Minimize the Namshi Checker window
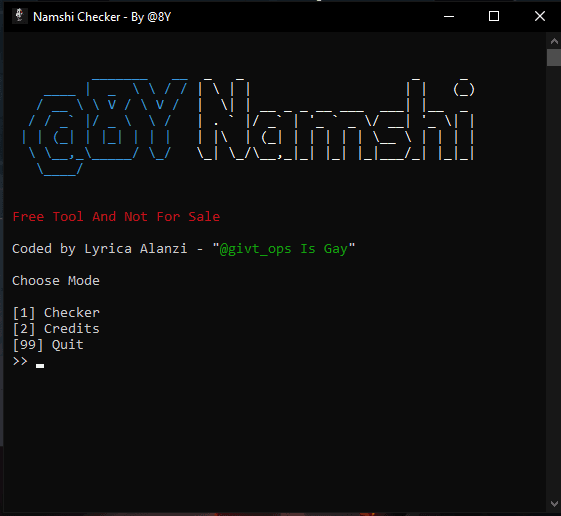Screen dimensions: 561x516 (449, 16)
